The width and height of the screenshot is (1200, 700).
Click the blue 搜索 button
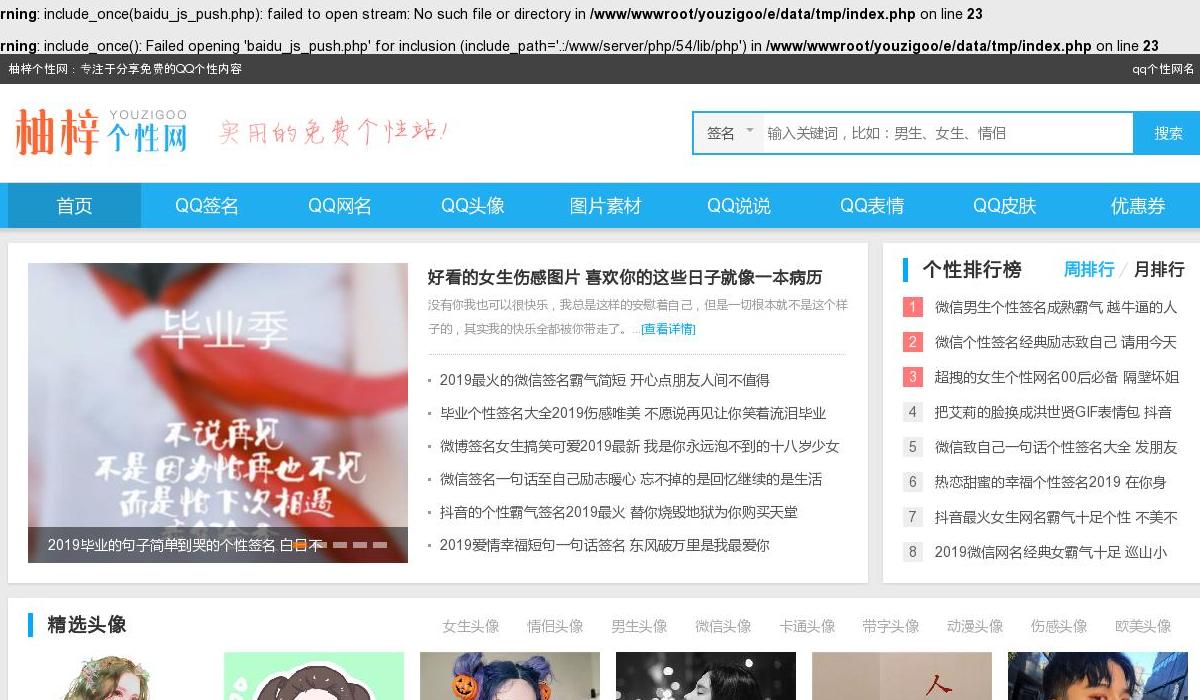(1167, 133)
